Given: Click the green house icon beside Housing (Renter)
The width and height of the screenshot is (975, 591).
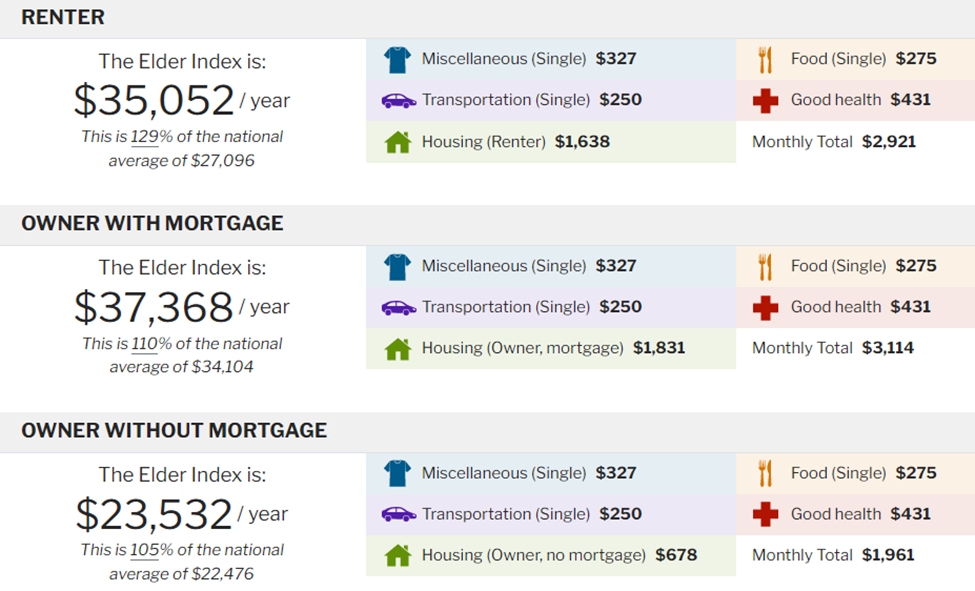Looking at the screenshot, I should coord(398,142).
